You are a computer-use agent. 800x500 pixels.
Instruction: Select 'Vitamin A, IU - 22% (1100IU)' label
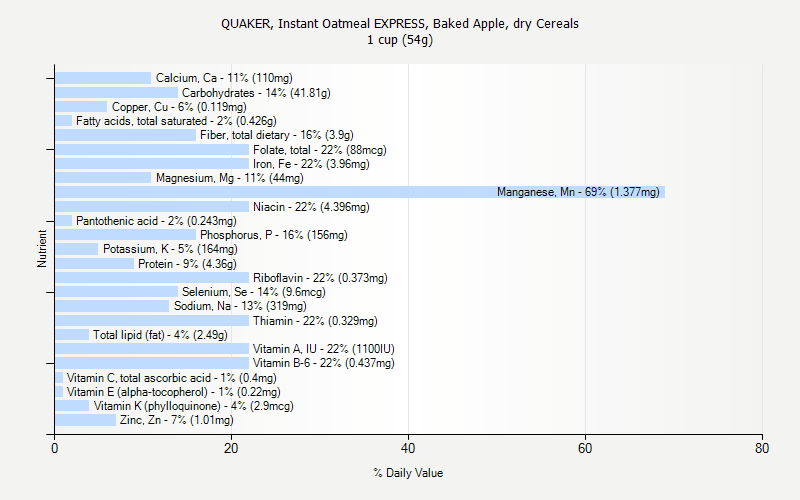coord(323,349)
